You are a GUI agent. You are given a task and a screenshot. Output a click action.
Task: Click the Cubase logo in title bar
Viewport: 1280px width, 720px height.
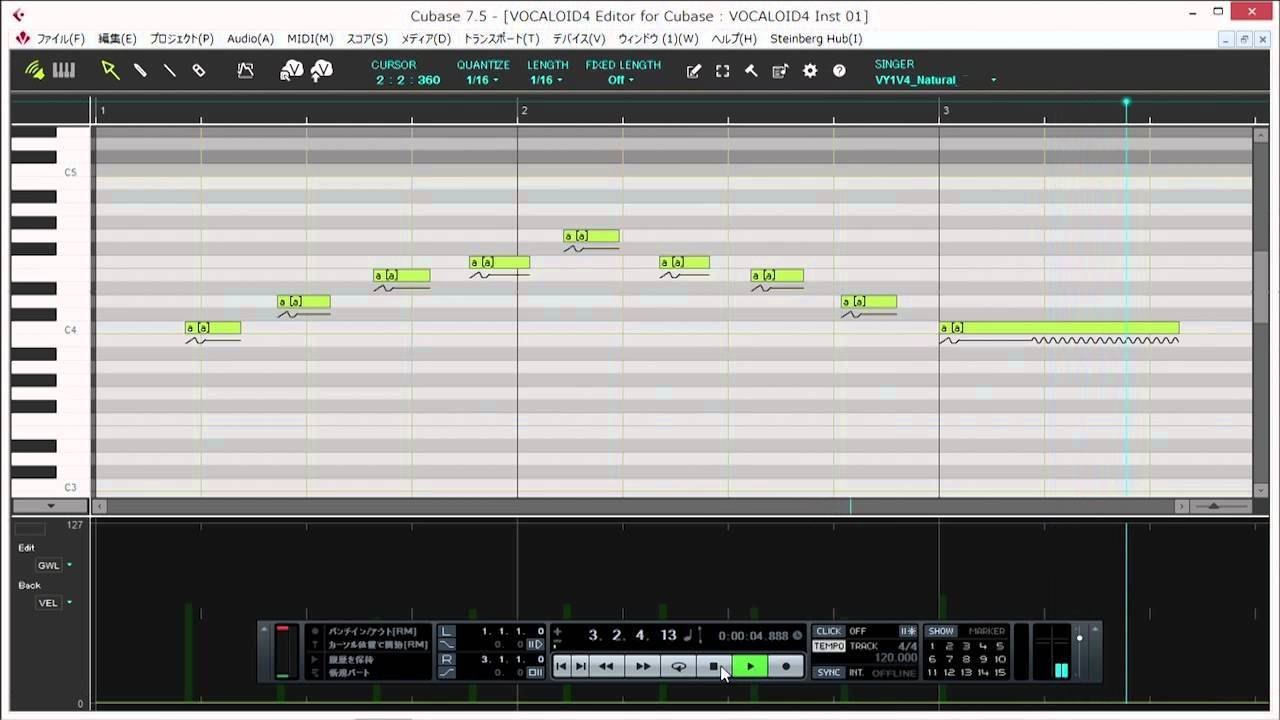(17, 15)
